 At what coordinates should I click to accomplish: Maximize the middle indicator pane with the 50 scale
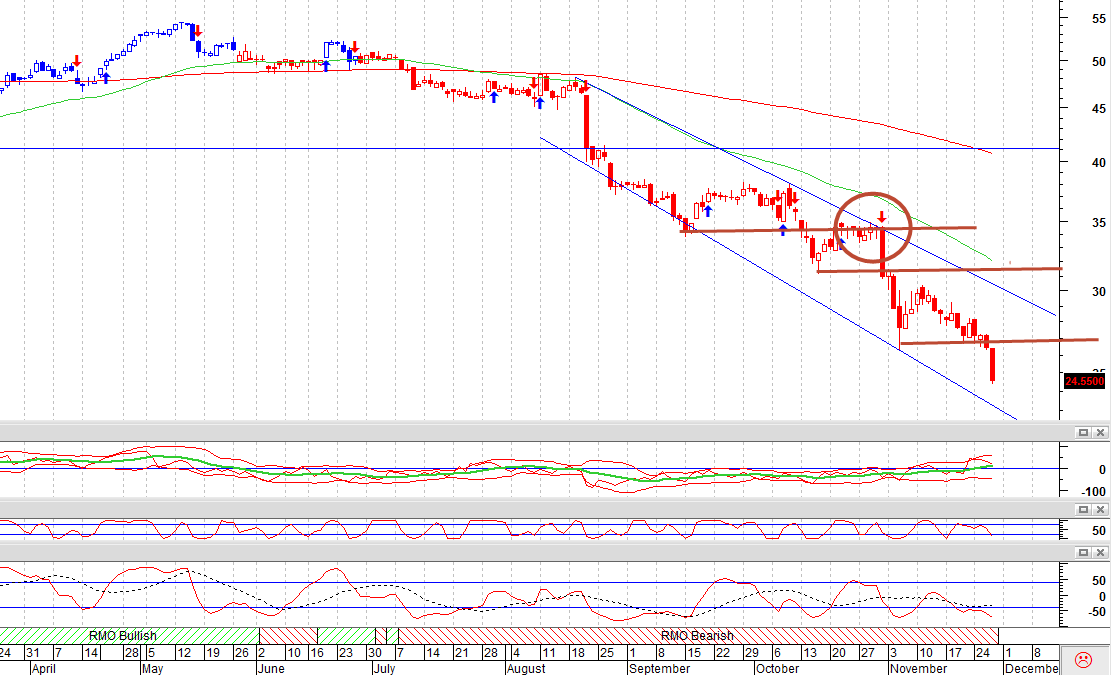(1083, 509)
